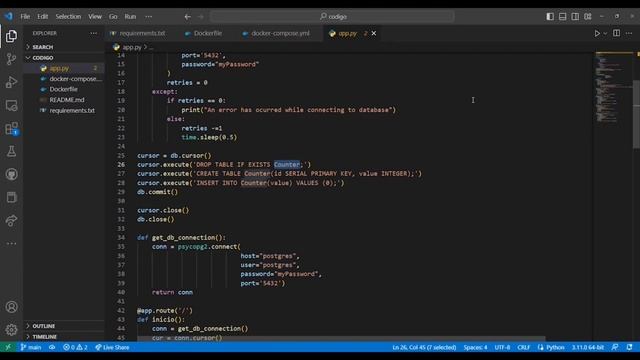Open the remote window indicator

point(8,347)
